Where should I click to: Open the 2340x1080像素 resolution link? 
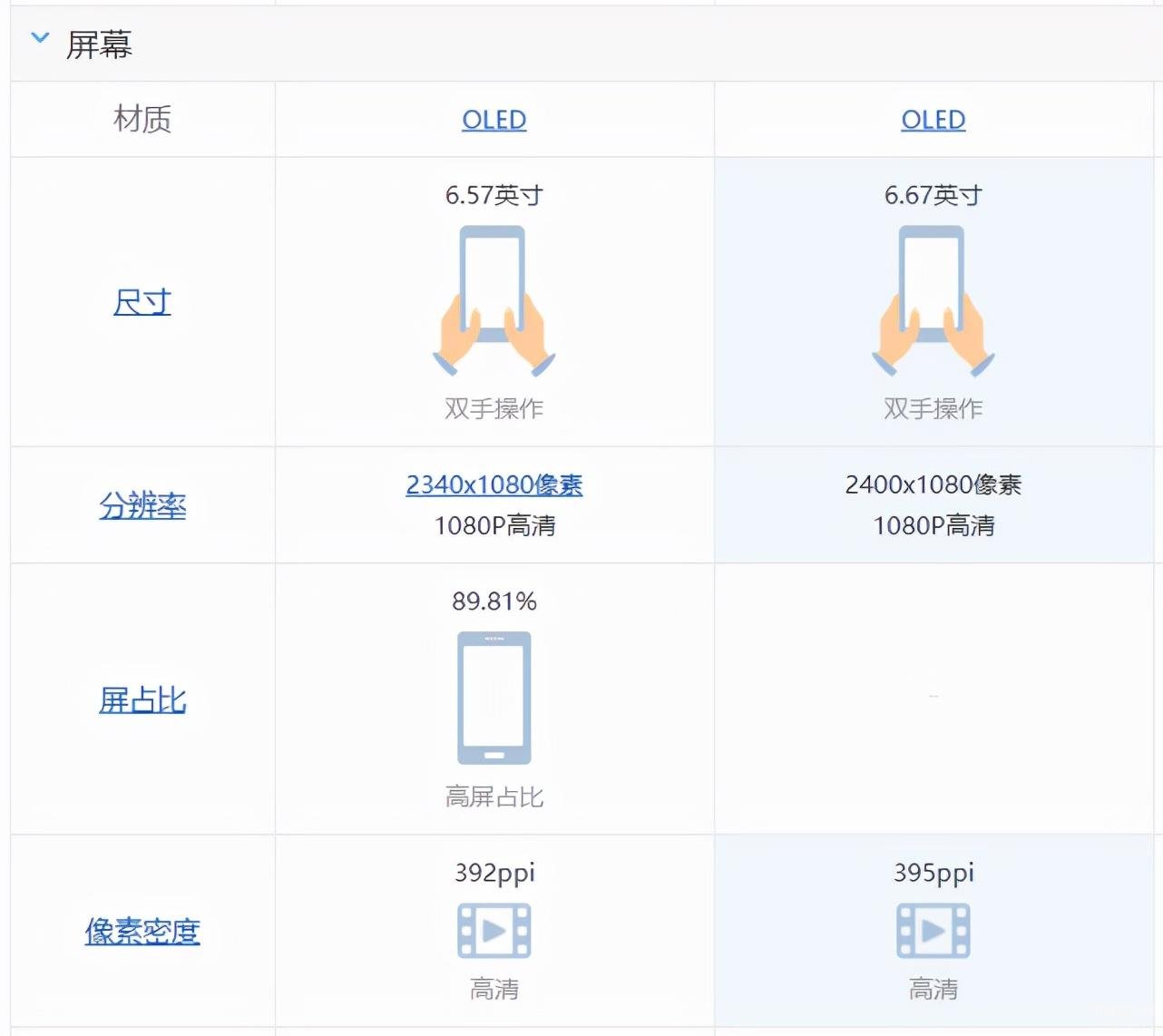pyautogui.click(x=494, y=484)
